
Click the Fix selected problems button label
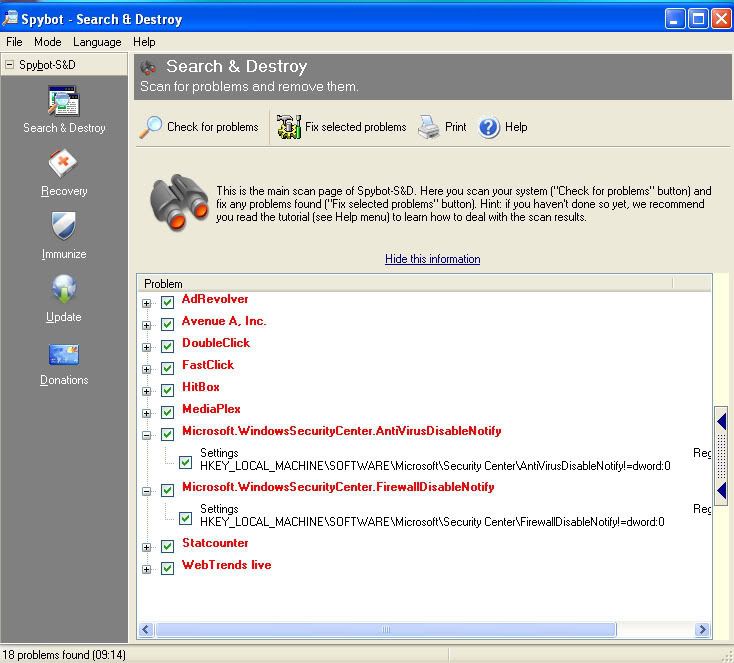point(355,127)
